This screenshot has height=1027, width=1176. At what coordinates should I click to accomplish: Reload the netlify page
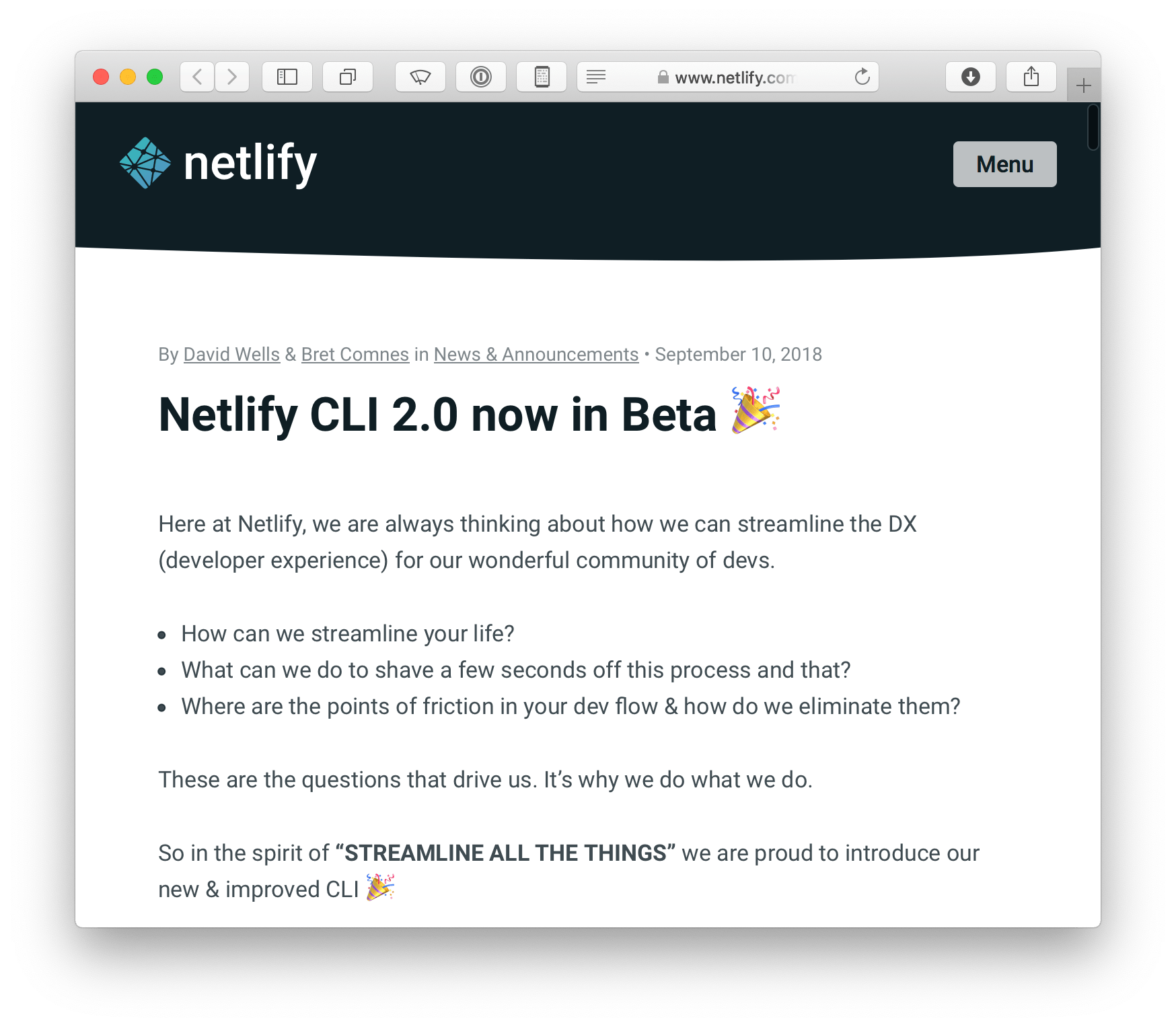(x=862, y=77)
